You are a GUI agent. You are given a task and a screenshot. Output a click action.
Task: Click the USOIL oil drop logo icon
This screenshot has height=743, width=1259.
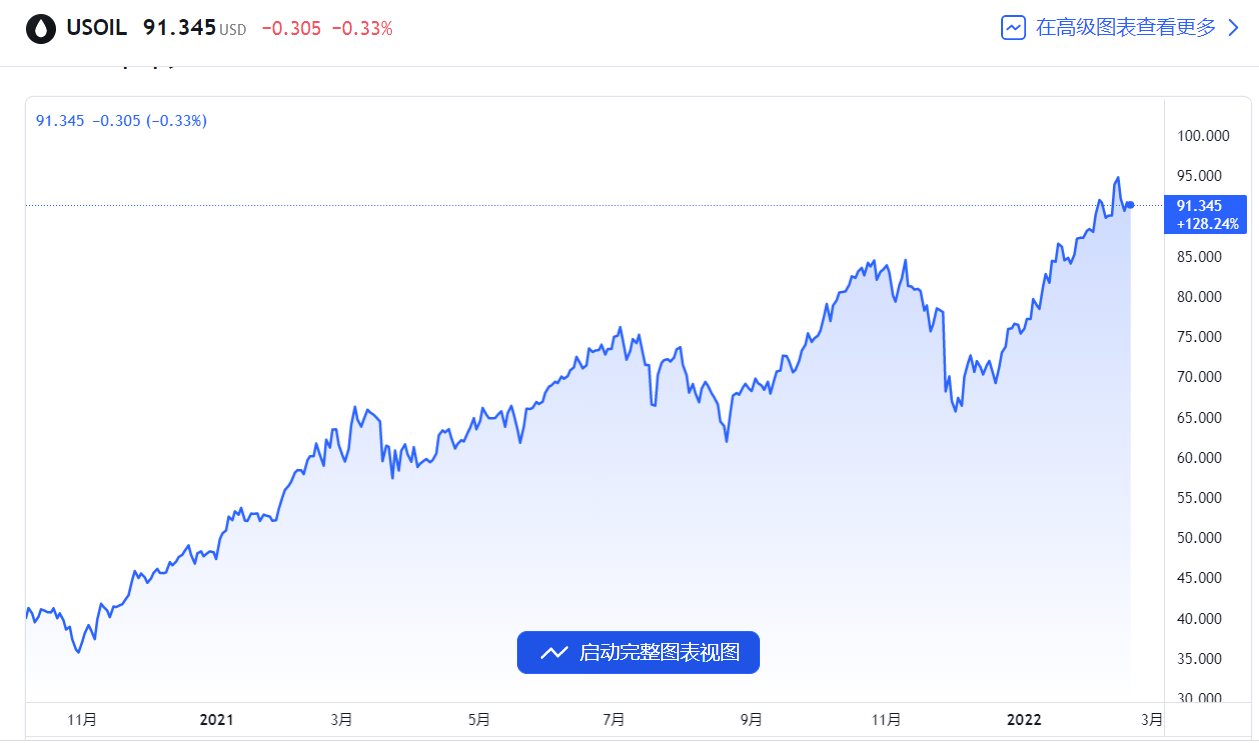[x=41, y=28]
